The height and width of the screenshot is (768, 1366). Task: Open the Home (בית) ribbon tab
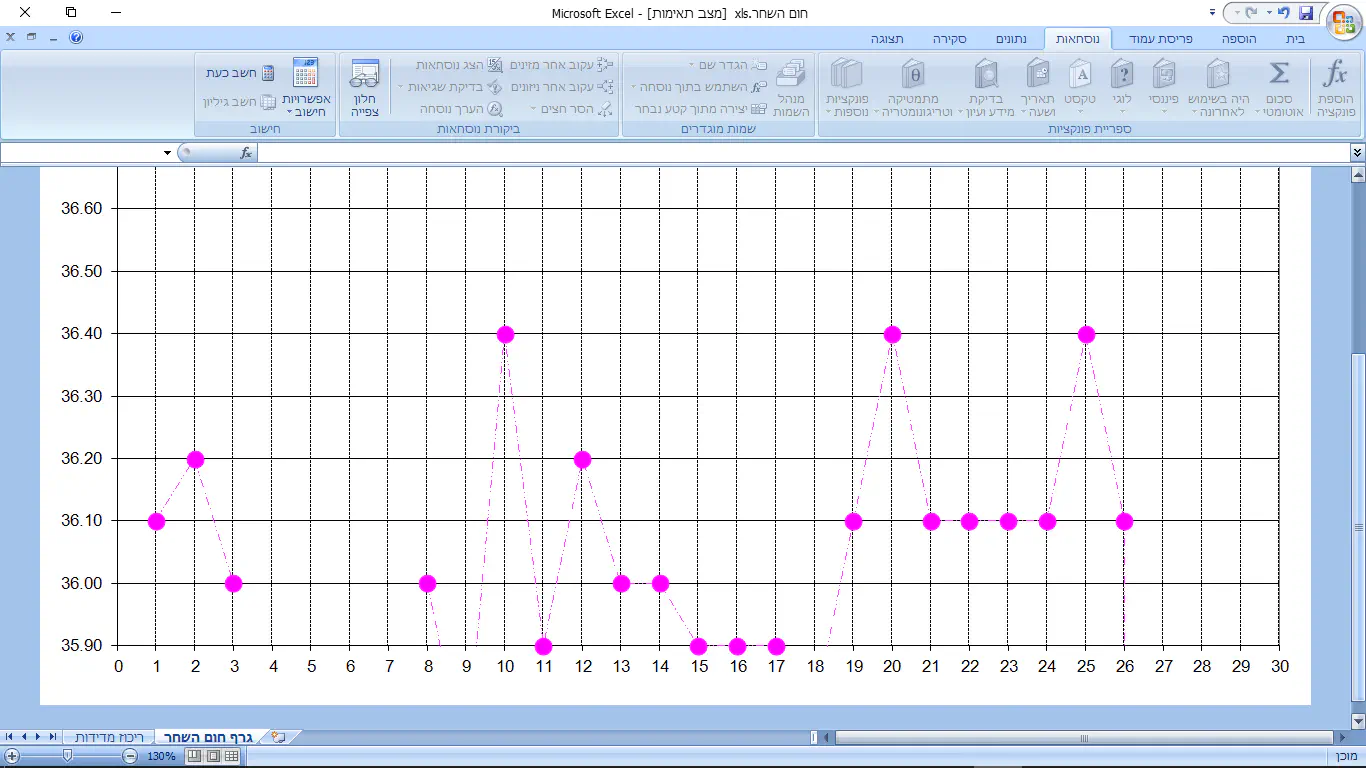click(1294, 39)
